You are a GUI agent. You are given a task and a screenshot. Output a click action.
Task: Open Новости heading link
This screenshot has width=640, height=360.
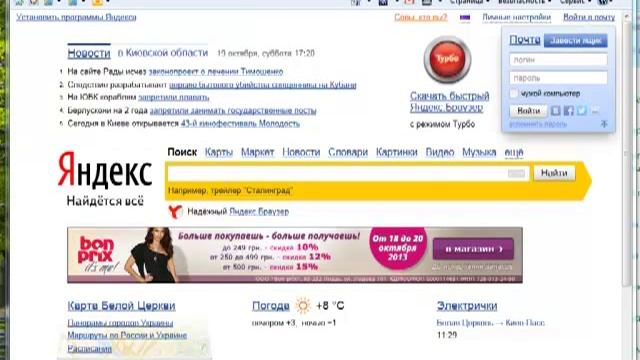pyautogui.click(x=89, y=53)
